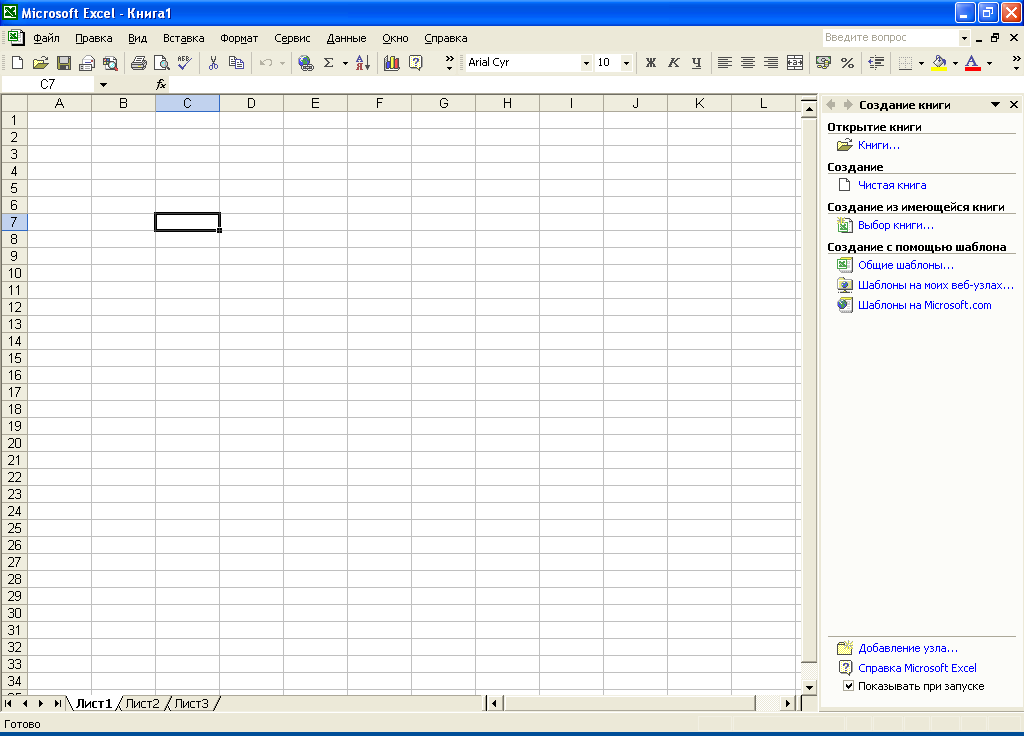Viewport: 1024px width, 736px height.
Task: Open the 'Общие шаблоны...' link
Action: (x=906, y=264)
